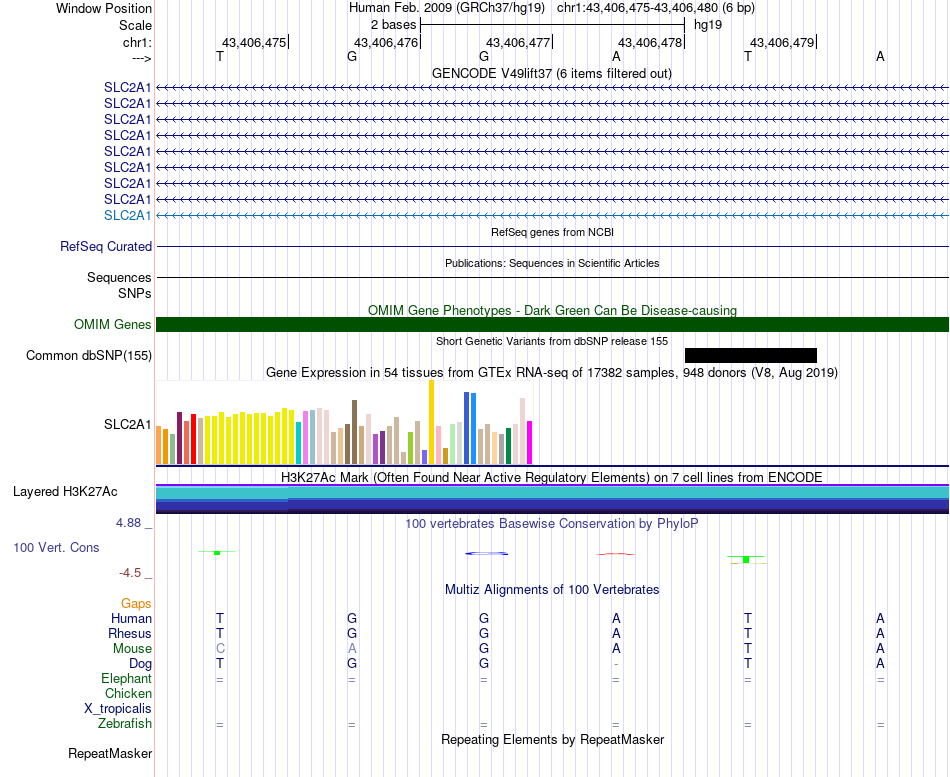Click the ---> strand direction arrow
This screenshot has height=777, width=950.
(142, 58)
